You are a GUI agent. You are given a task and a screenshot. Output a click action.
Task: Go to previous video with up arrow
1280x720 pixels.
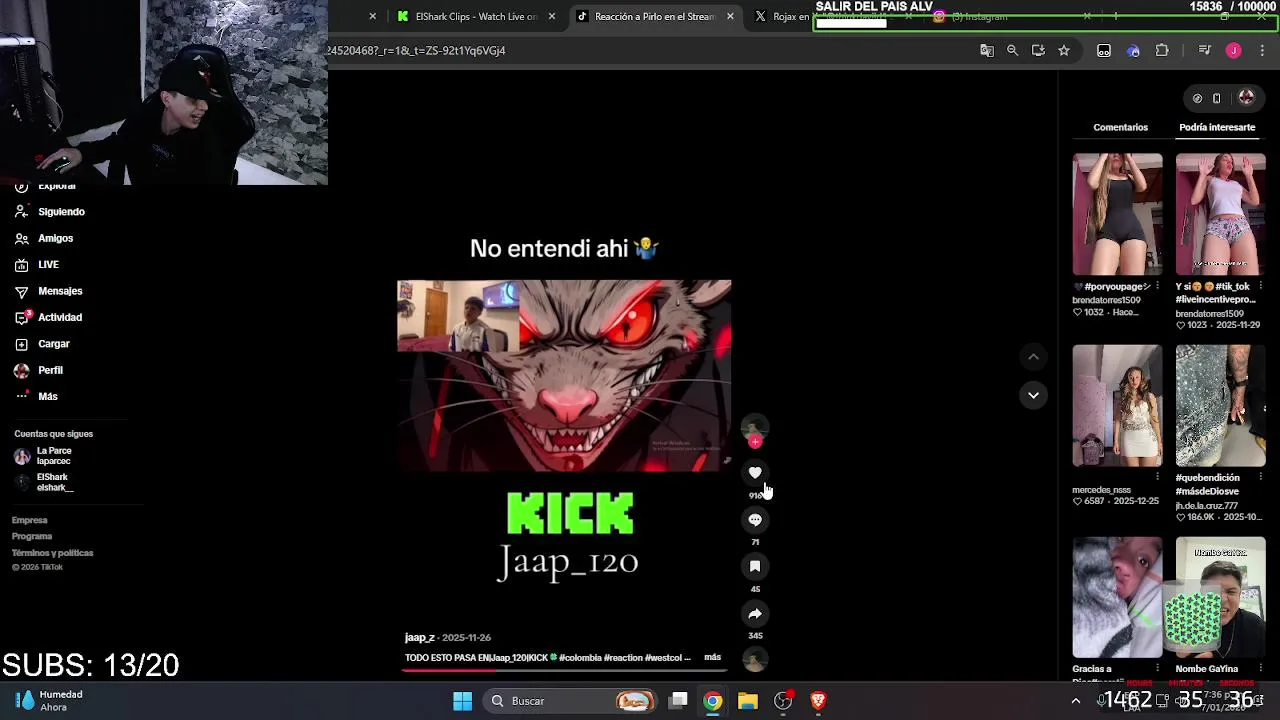pyautogui.click(x=1033, y=357)
